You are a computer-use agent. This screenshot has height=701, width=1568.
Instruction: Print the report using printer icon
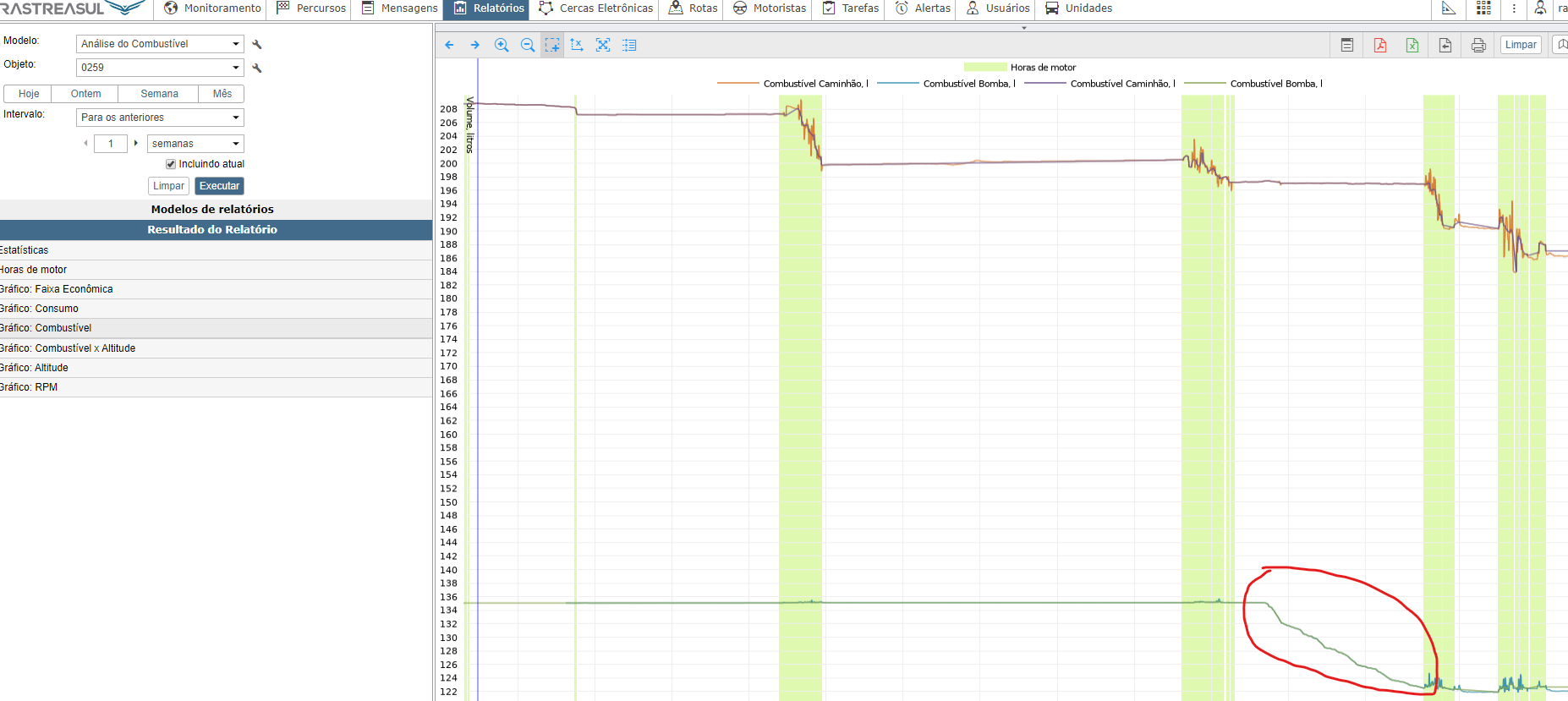1478,46
